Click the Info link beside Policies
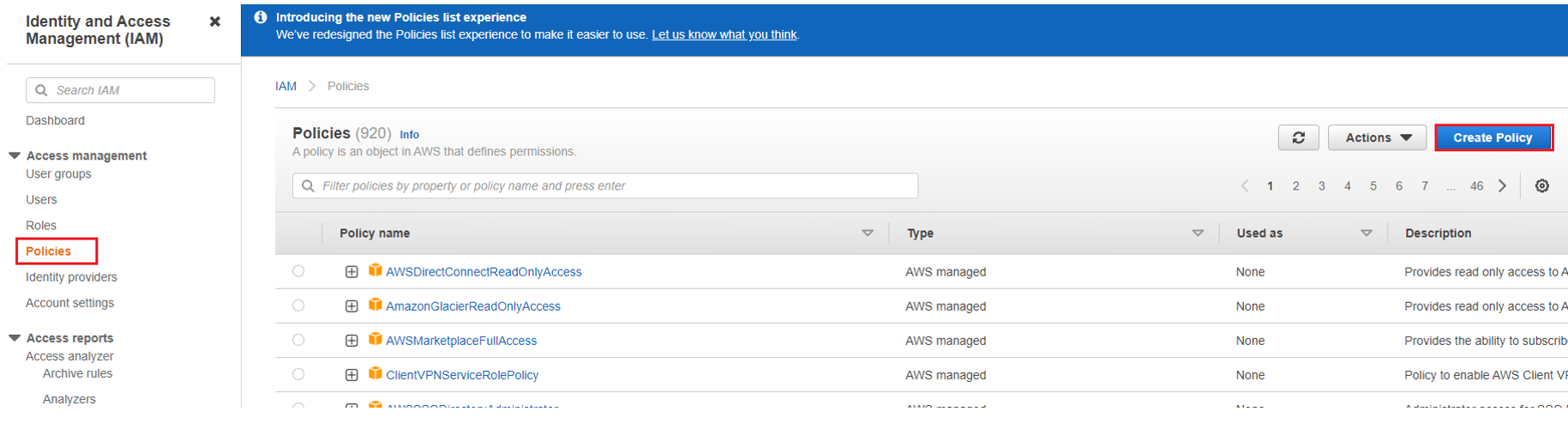 point(410,135)
